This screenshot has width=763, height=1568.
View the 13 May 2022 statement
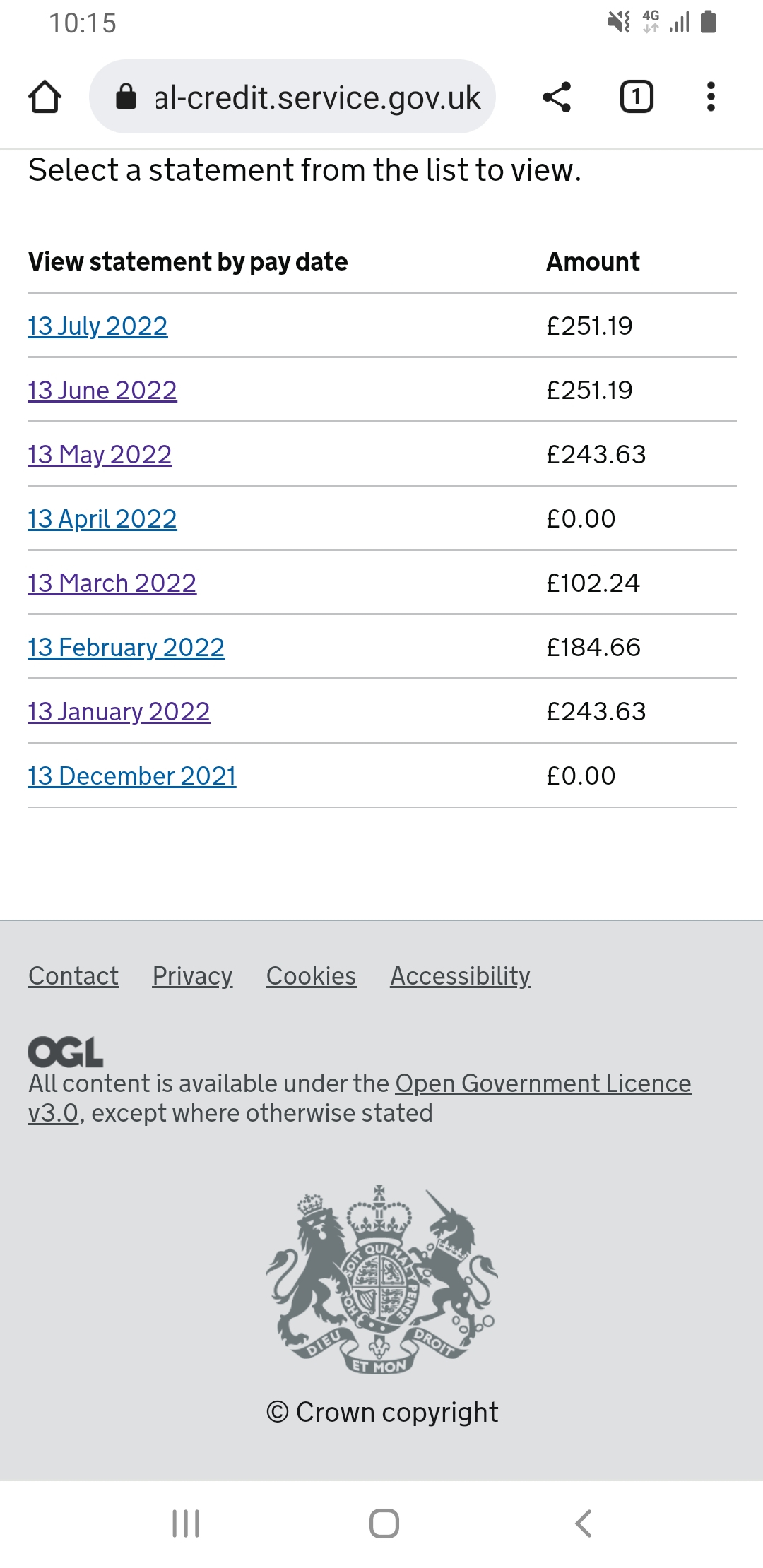pos(100,455)
